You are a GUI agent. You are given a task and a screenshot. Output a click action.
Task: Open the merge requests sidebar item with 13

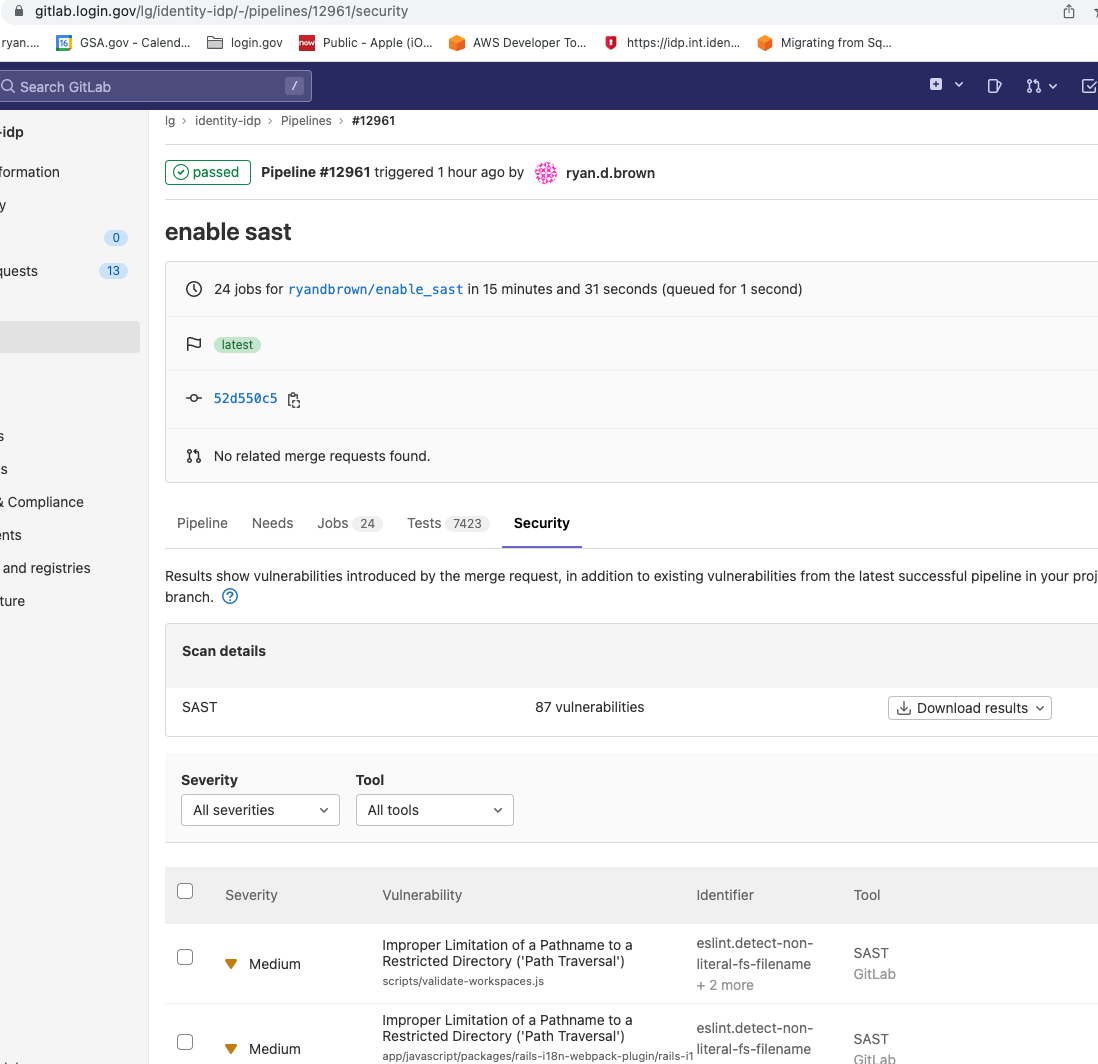click(64, 271)
